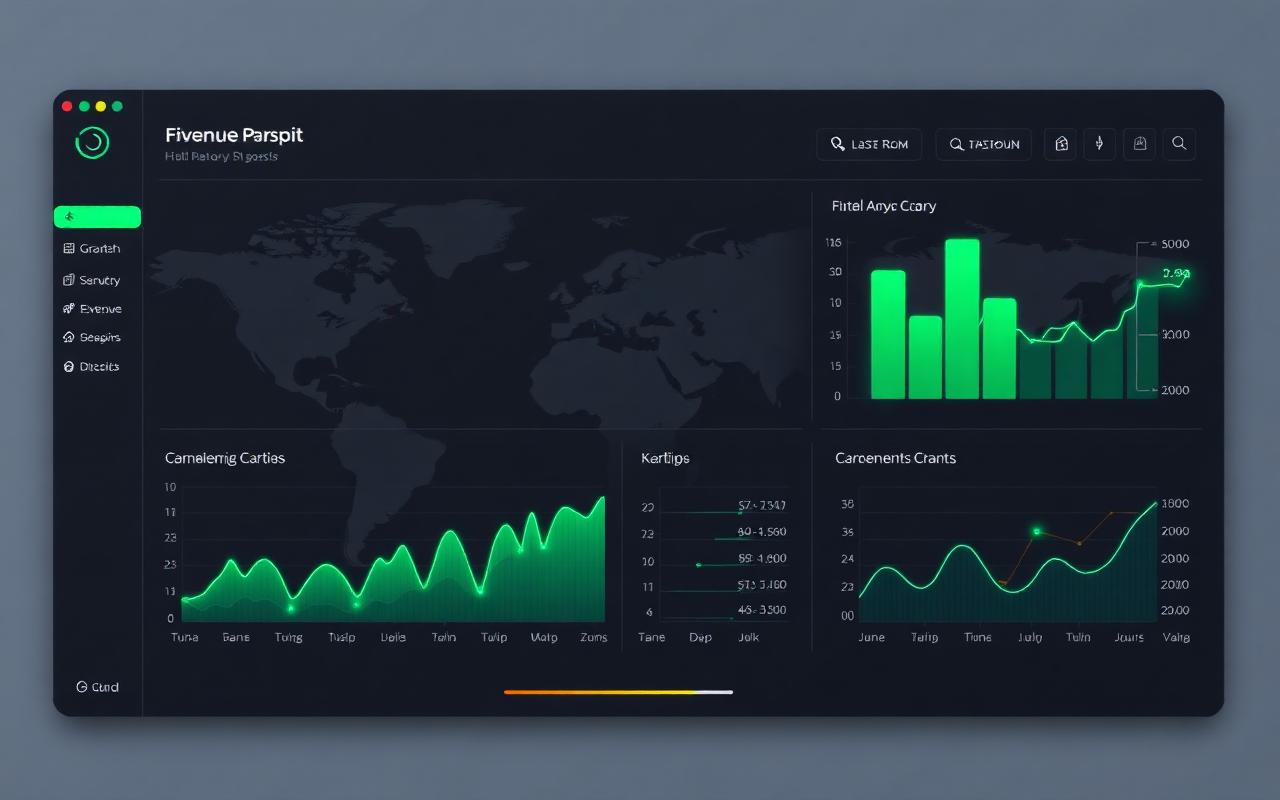The height and width of the screenshot is (800, 1280).
Task: Click the Zoms x-axis label
Action: (593, 637)
